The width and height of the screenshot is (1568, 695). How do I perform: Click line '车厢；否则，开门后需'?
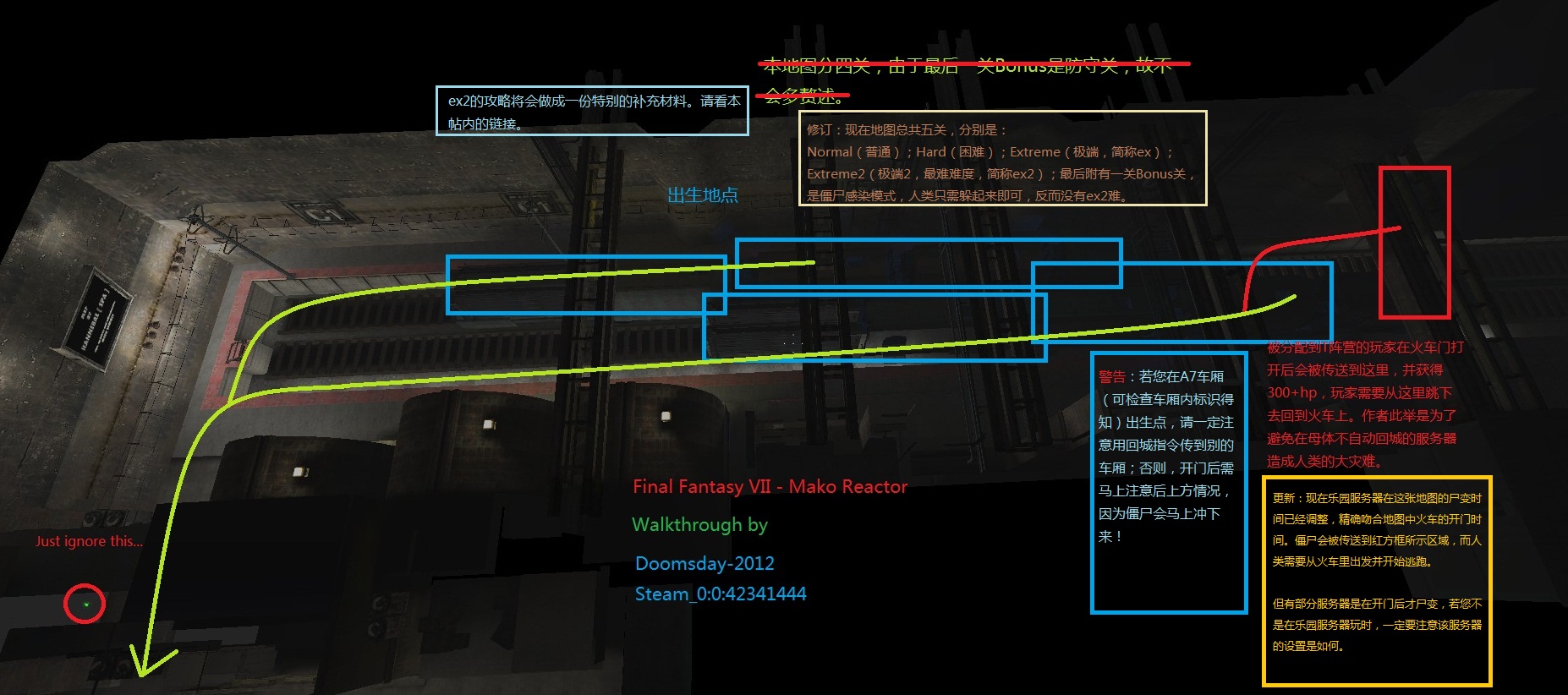1166,468
